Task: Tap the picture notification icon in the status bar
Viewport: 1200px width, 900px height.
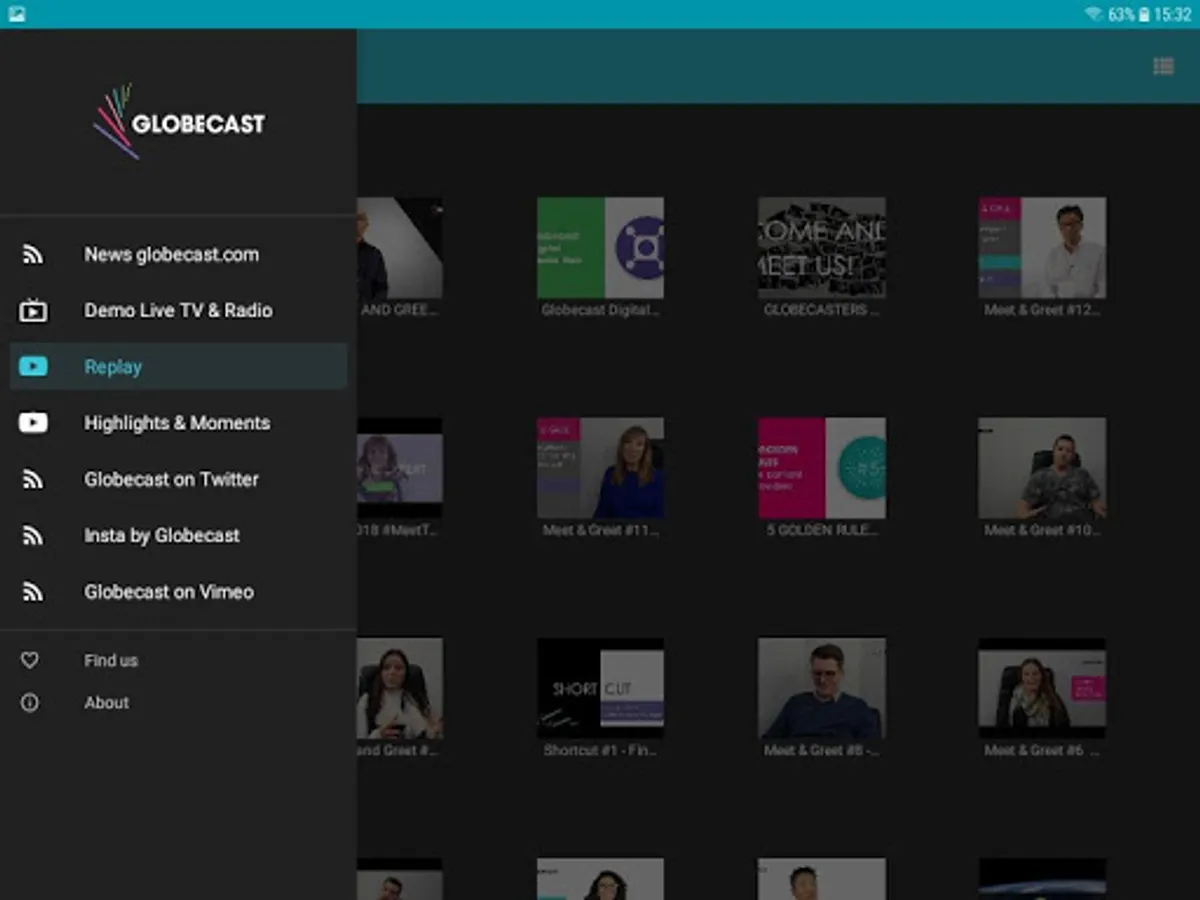Action: (16, 14)
